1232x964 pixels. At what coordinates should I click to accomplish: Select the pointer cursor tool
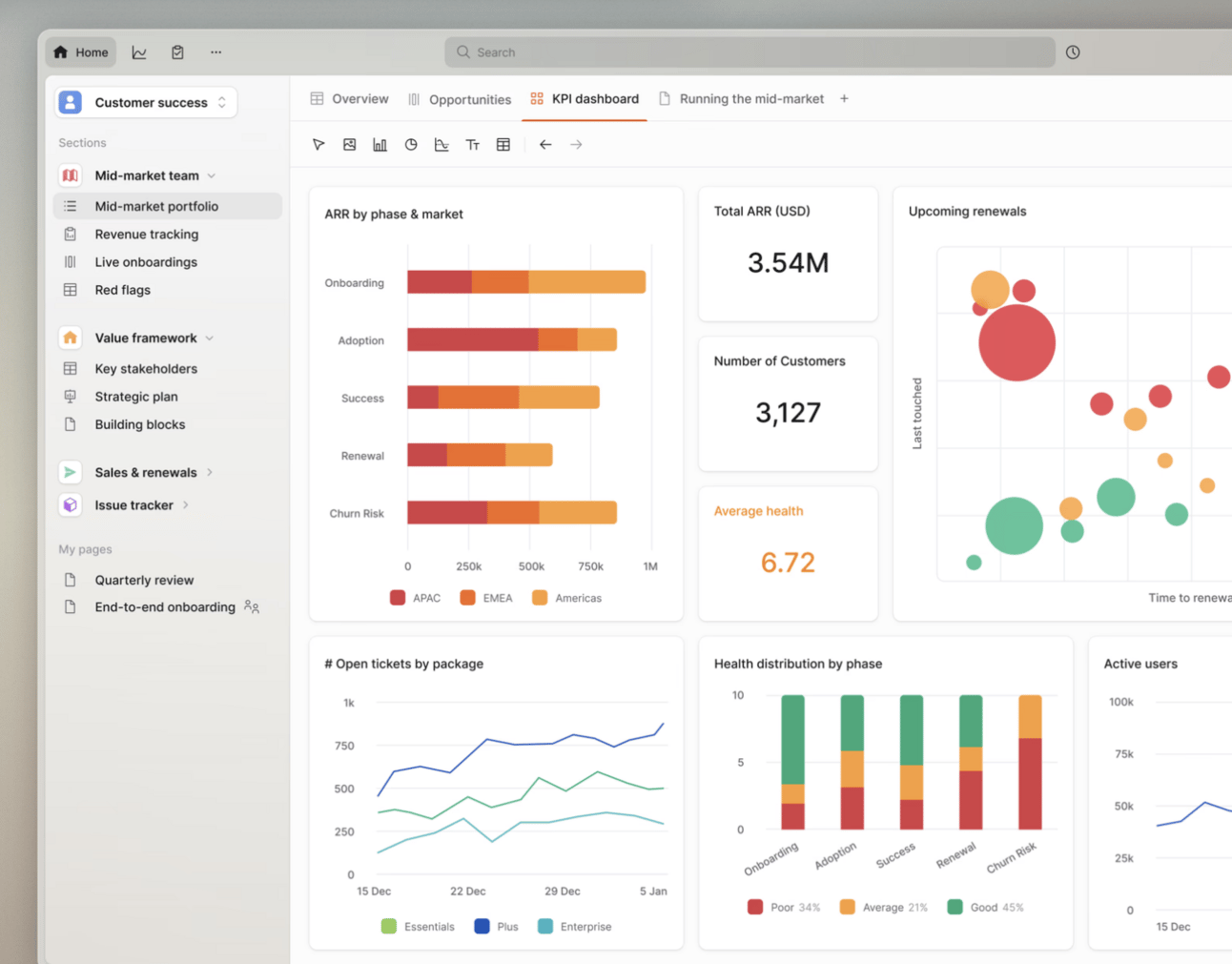[318, 145]
